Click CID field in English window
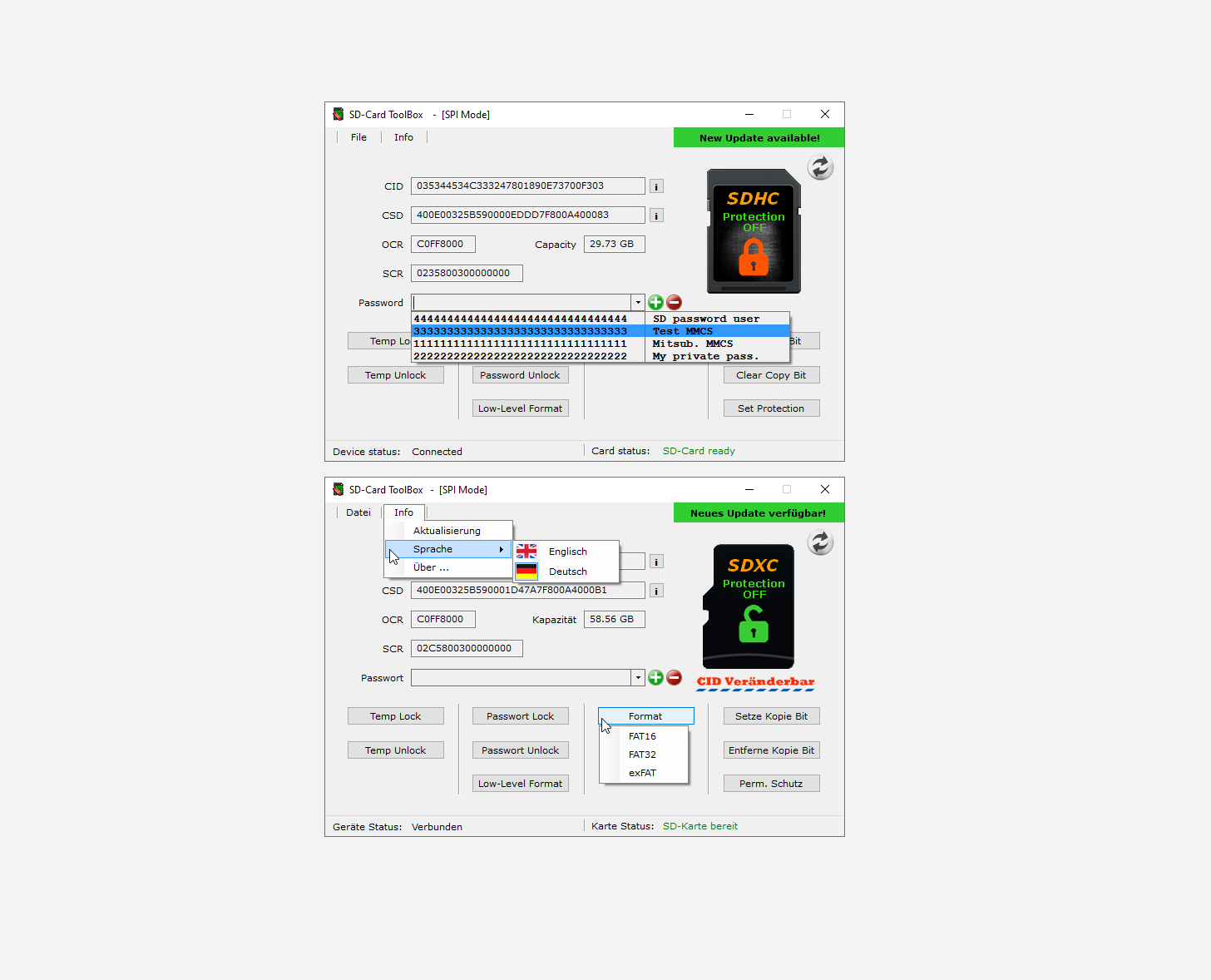The width and height of the screenshot is (1211, 980). [528, 186]
